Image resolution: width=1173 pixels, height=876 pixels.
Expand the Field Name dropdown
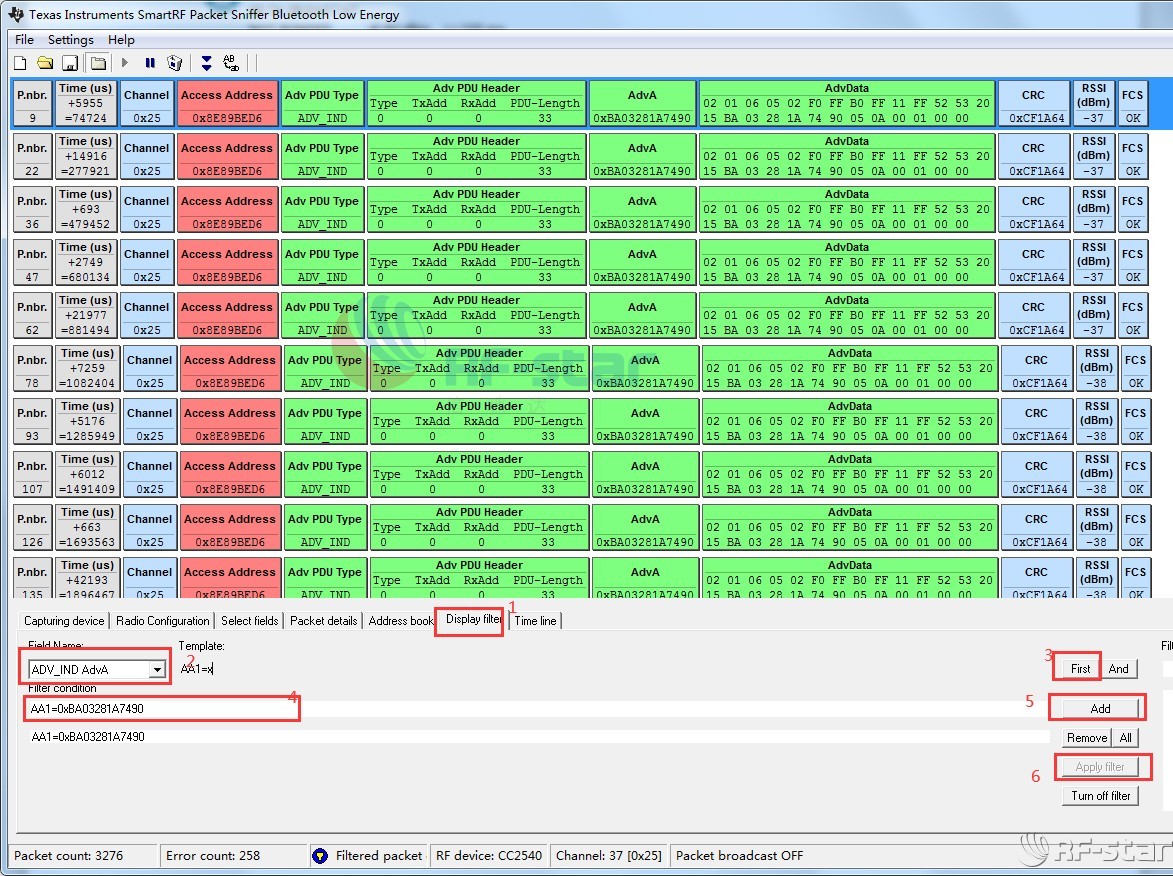157,670
